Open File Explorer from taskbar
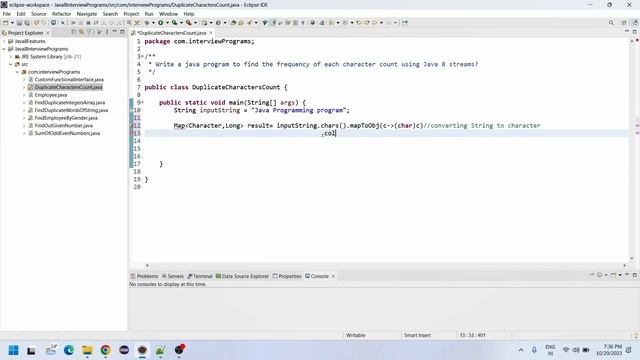The height and width of the screenshot is (360, 640). point(87,350)
